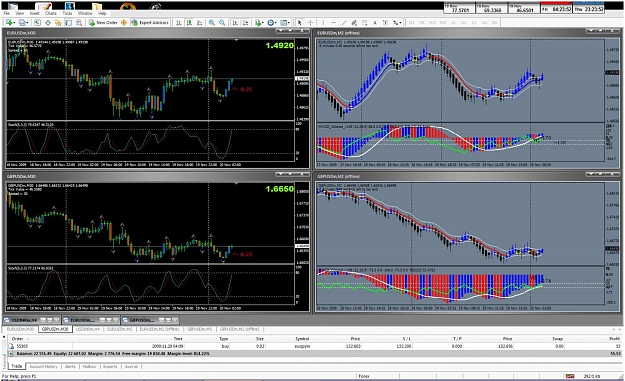
Task: Switch to the M1 timeframe button
Action: pyautogui.click(x=412, y=23)
